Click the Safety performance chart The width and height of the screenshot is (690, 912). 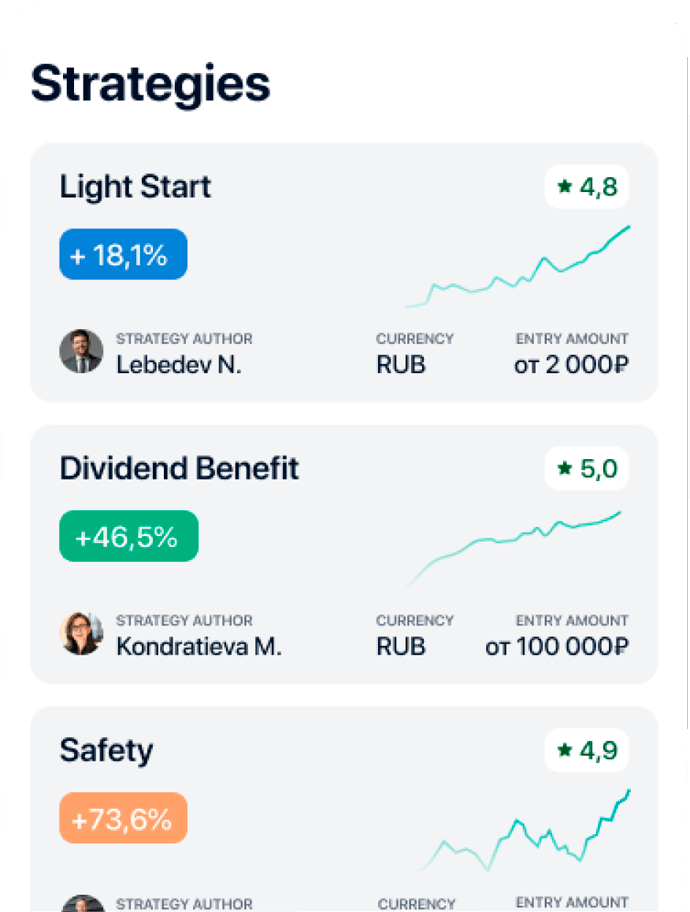[522, 832]
